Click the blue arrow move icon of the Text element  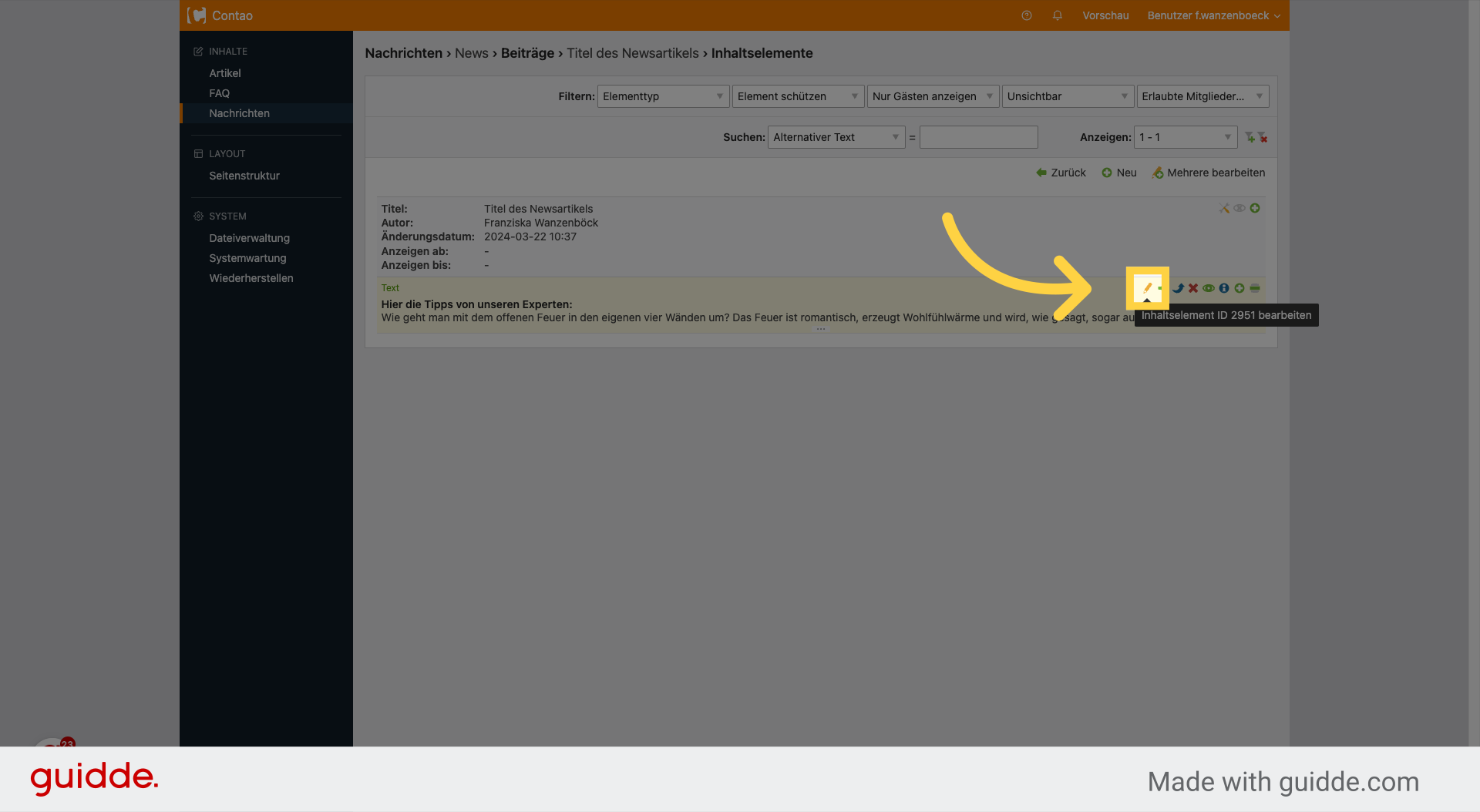[1178, 288]
